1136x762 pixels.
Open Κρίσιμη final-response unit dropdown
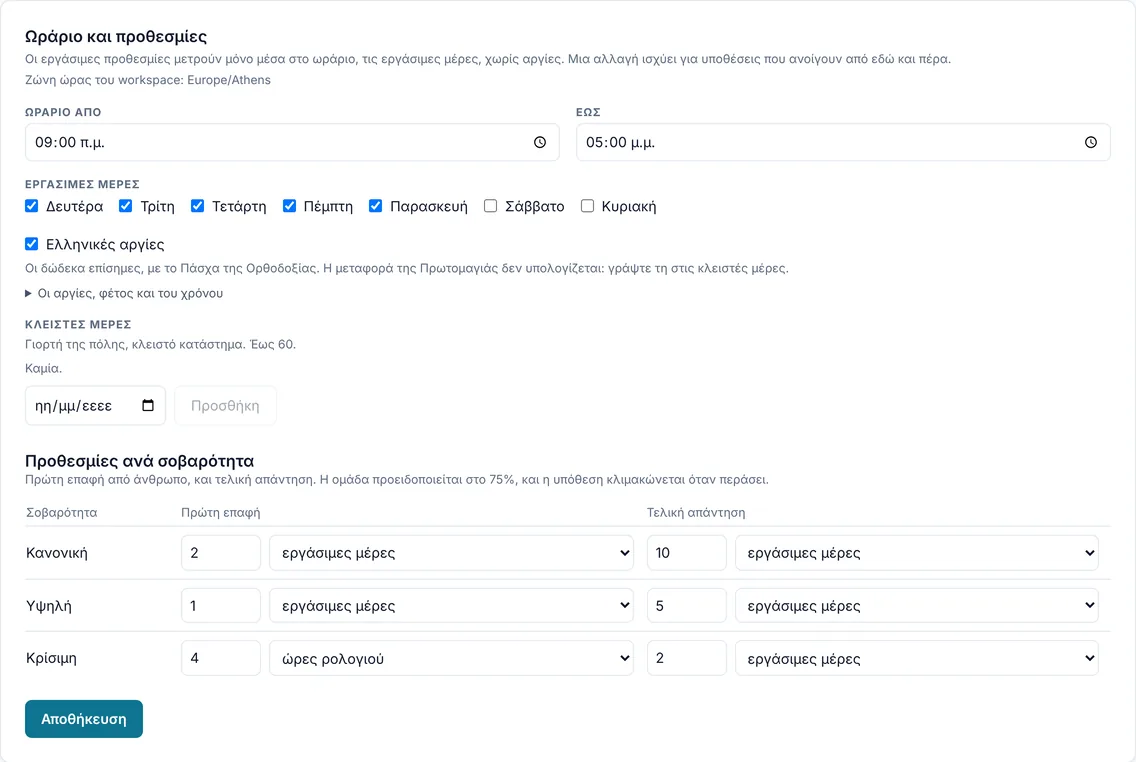(916, 658)
